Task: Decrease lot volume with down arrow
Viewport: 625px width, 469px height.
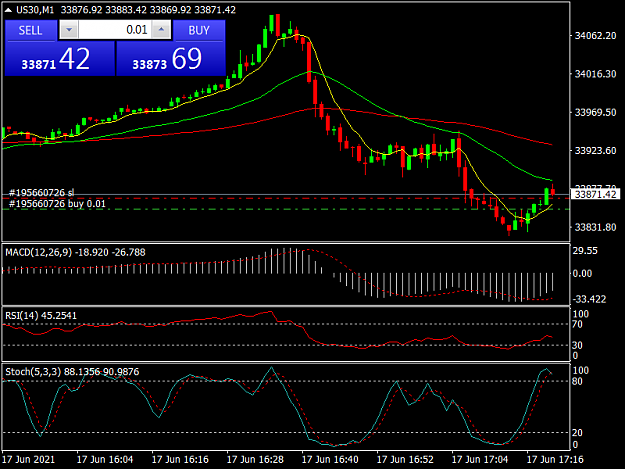Action: 69,30
